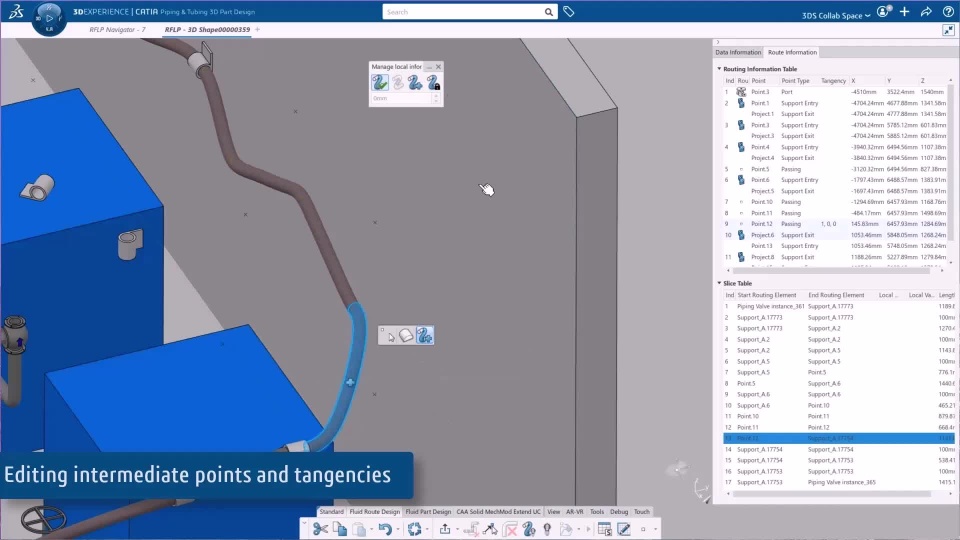Click the light bulb icon in toolbar
The image size is (960, 540).
click(547, 529)
